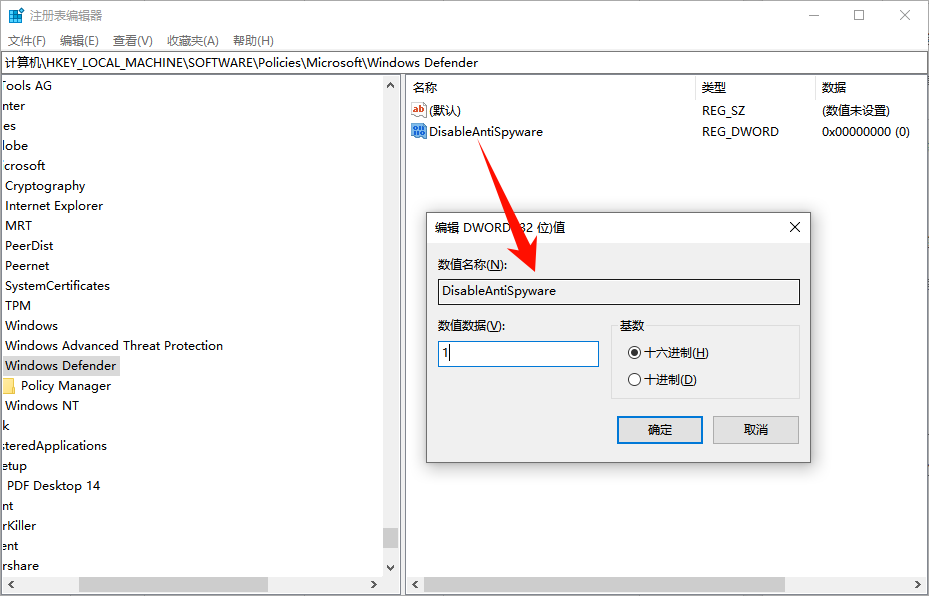Click values pane horizontal scroll left arrow
This screenshot has height=596, width=929.
point(415,585)
